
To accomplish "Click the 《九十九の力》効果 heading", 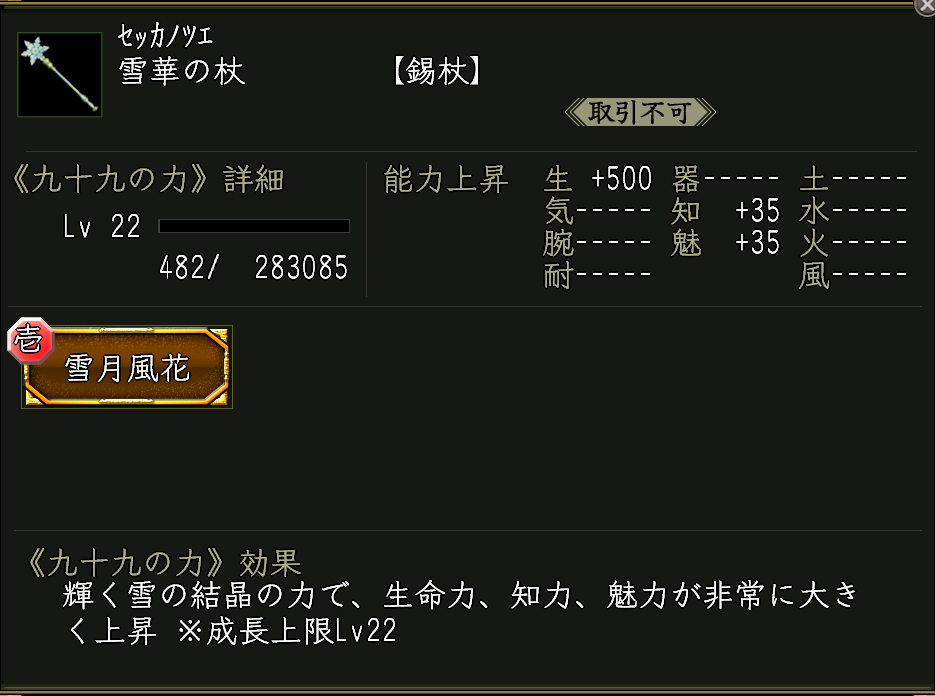I will (160, 564).
